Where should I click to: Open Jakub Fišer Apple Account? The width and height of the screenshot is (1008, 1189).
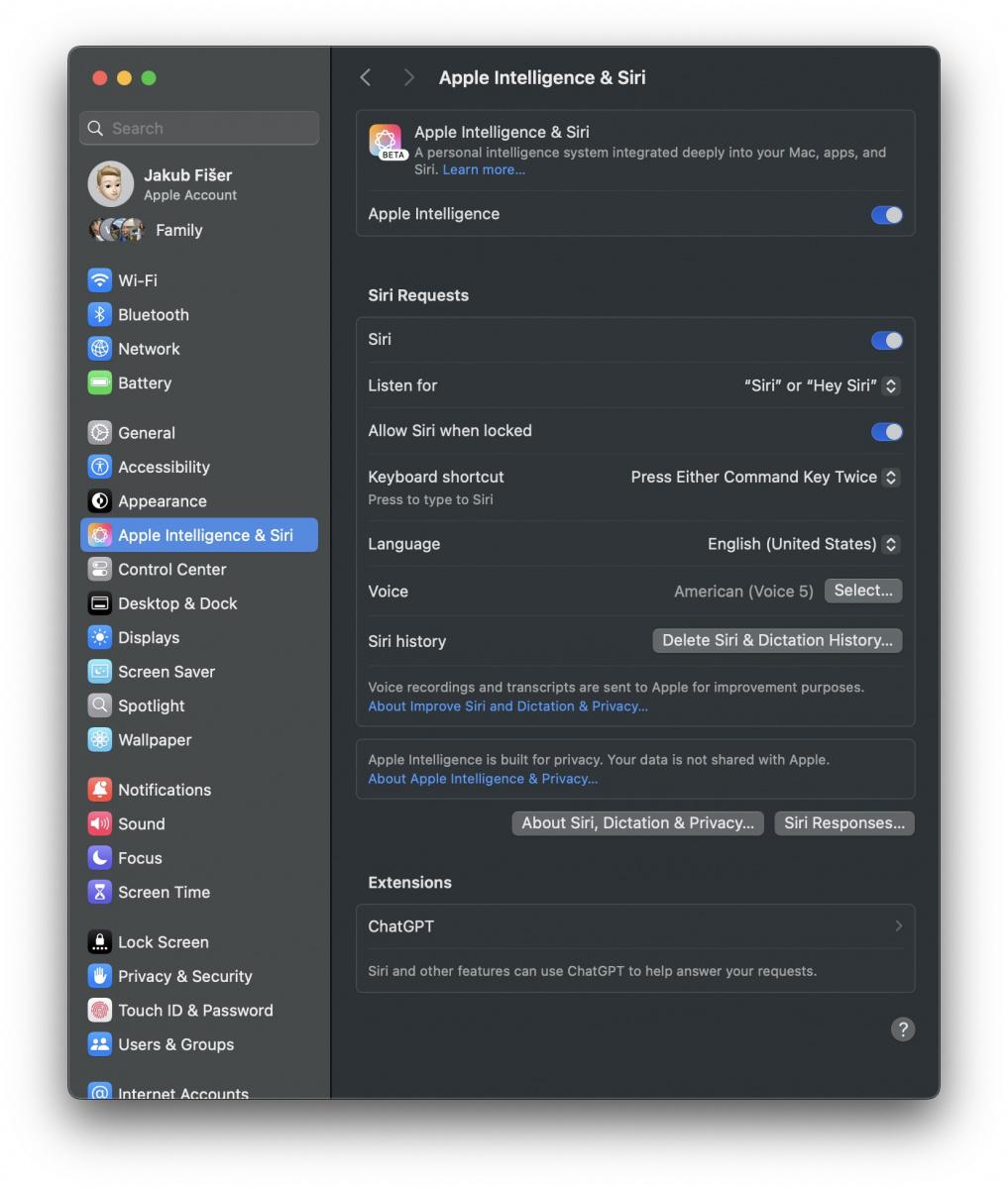[199, 184]
